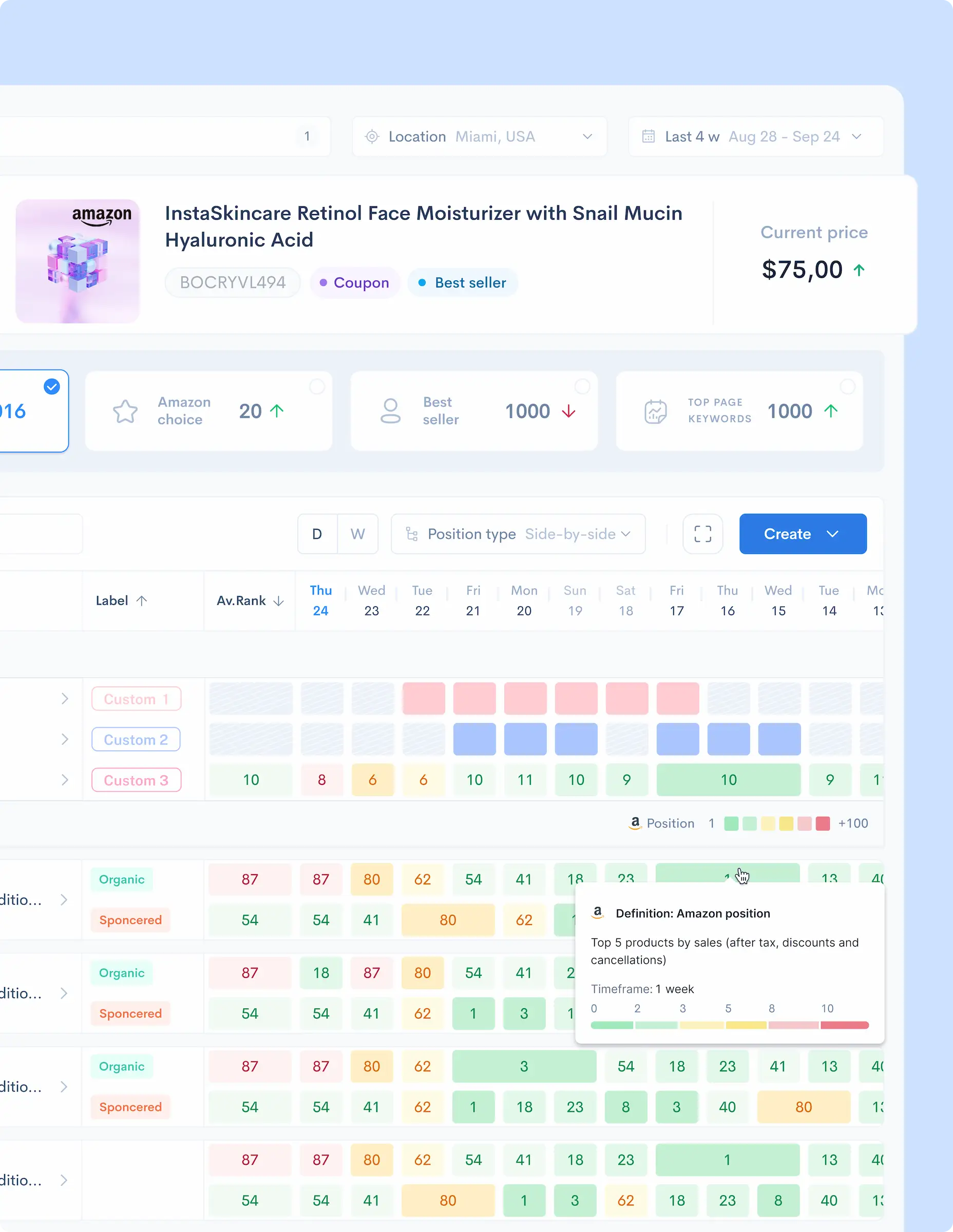Sort by Label ascending arrow
Image resolution: width=953 pixels, height=1232 pixels.
(142, 601)
